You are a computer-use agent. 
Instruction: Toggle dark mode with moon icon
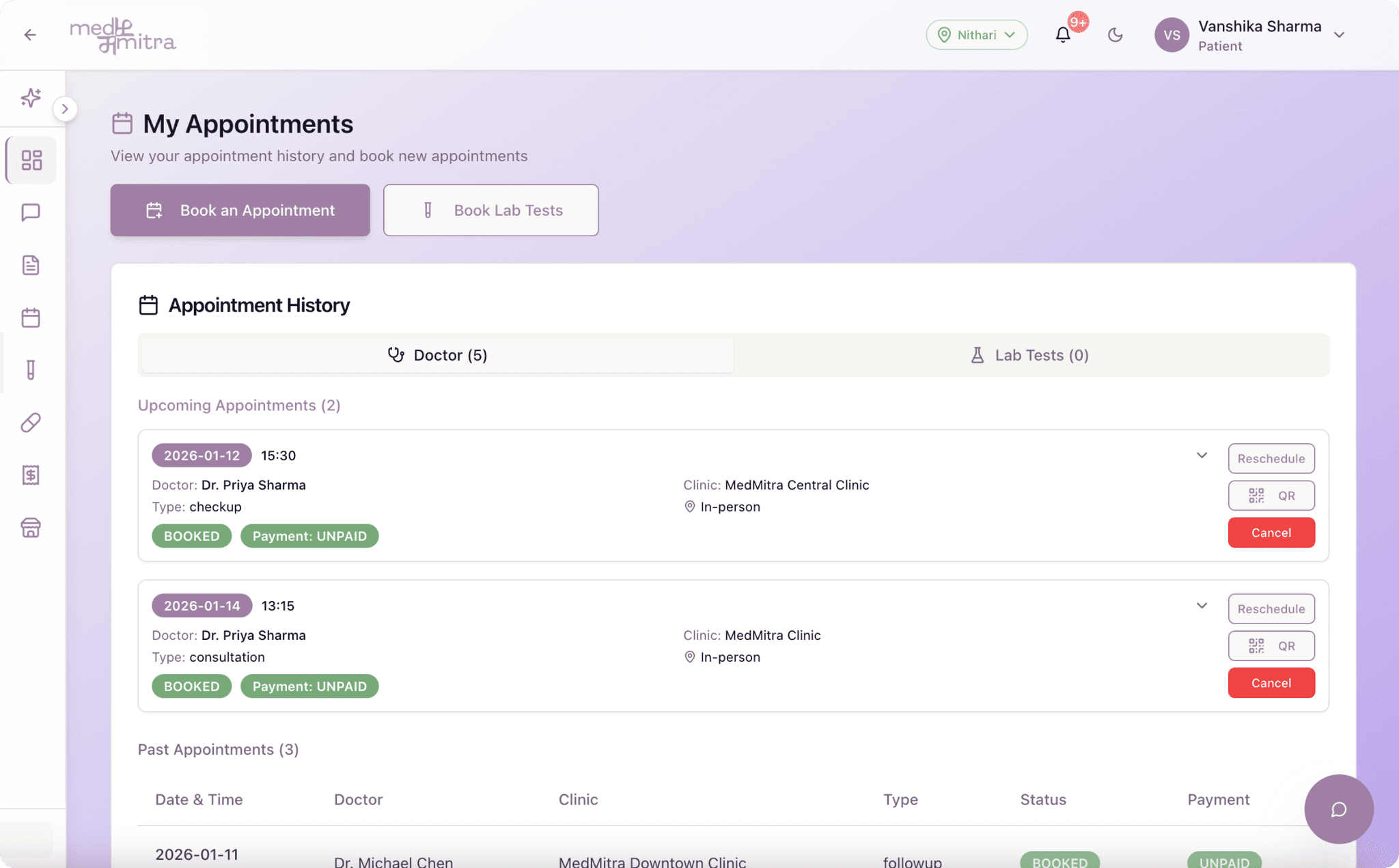coord(1115,35)
